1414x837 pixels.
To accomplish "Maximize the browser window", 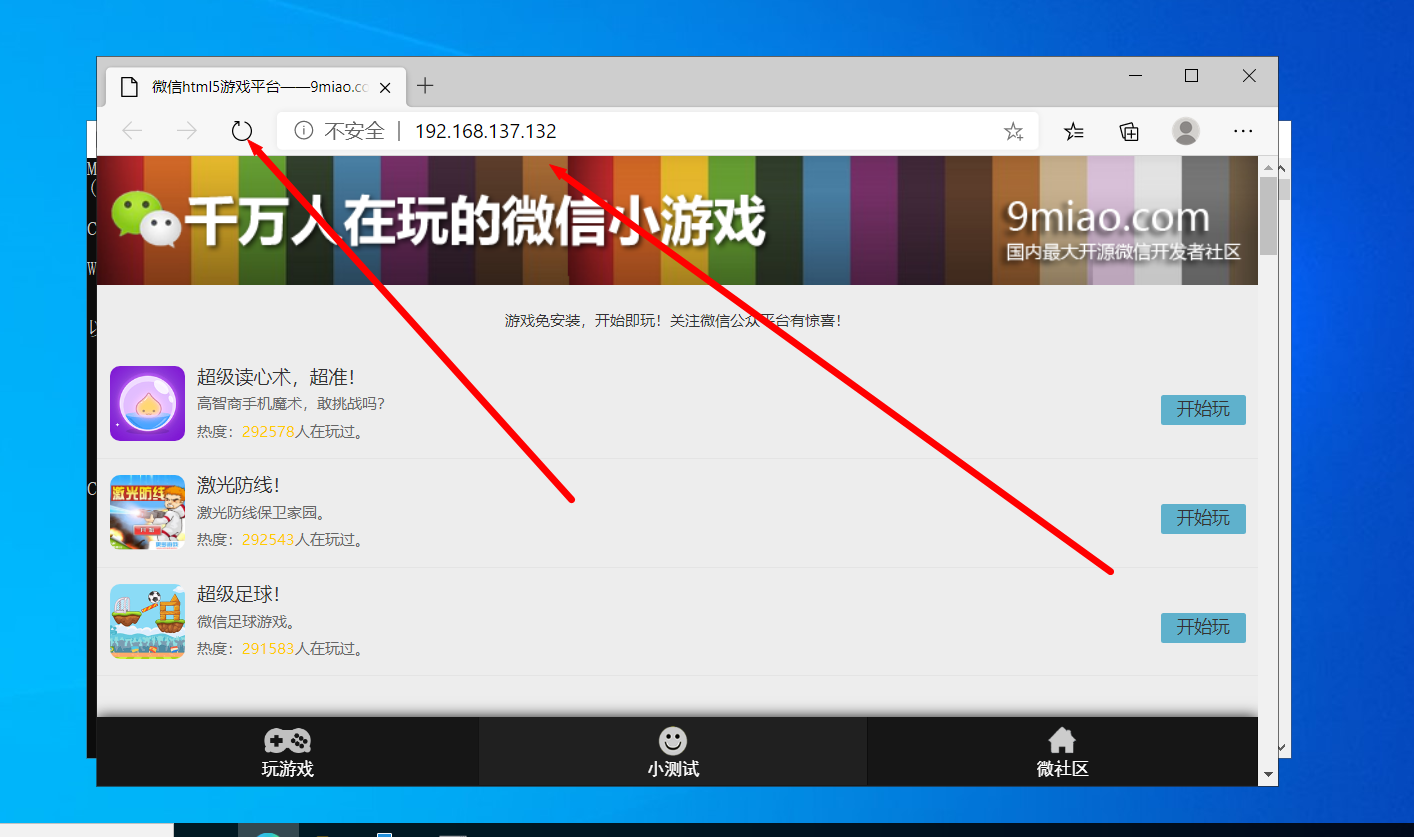I will [1191, 76].
